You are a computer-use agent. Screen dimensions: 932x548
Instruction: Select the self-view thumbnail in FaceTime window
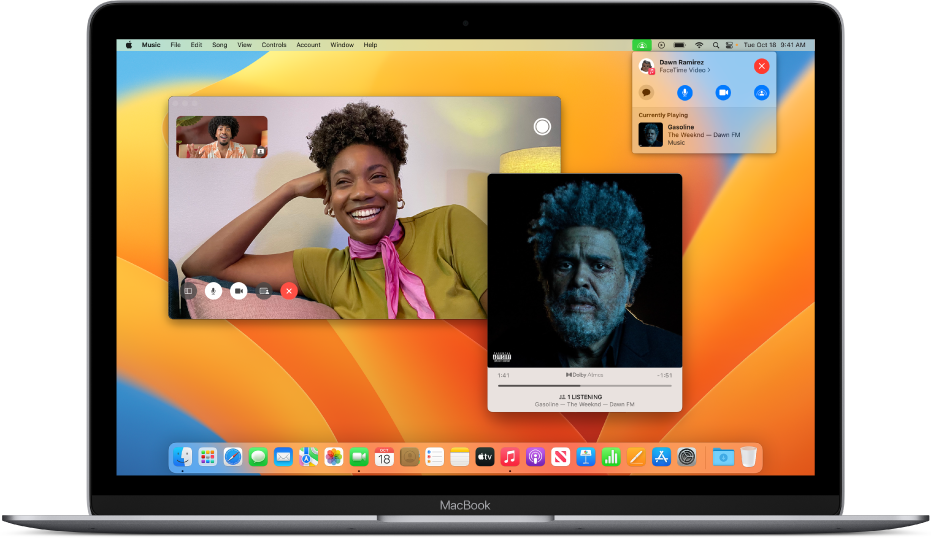click(222, 137)
